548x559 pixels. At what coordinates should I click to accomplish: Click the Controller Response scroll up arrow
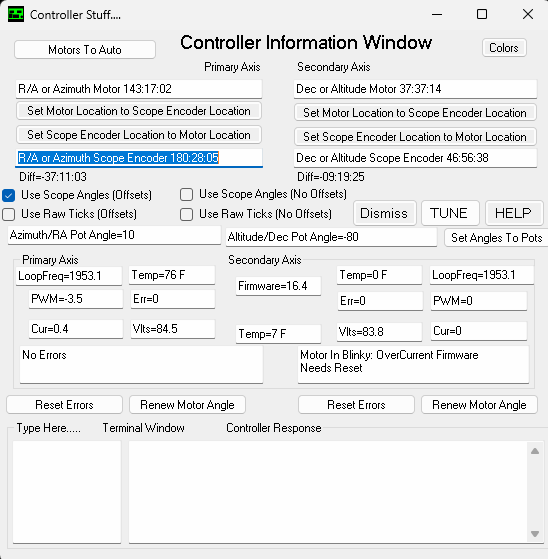pos(535,451)
